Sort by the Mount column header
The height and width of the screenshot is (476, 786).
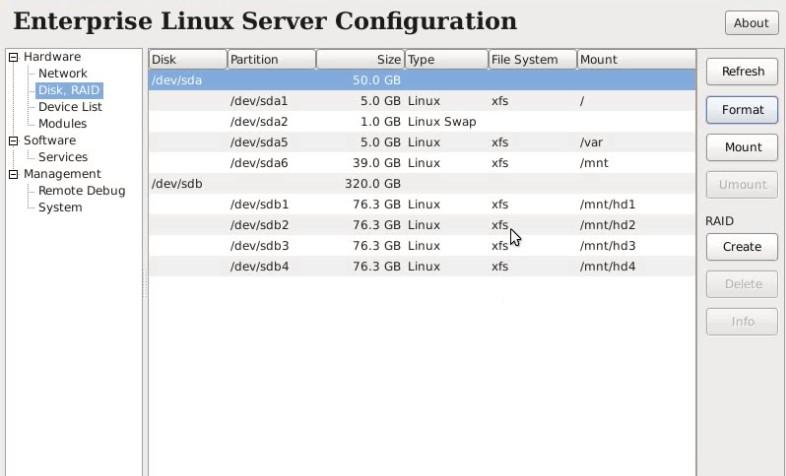point(637,60)
